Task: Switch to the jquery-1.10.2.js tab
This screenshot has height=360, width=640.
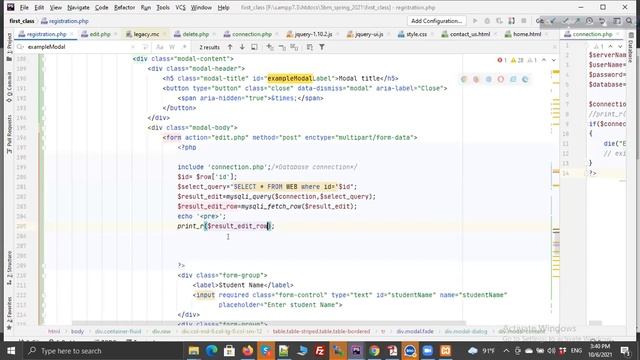Action: tap(313, 34)
